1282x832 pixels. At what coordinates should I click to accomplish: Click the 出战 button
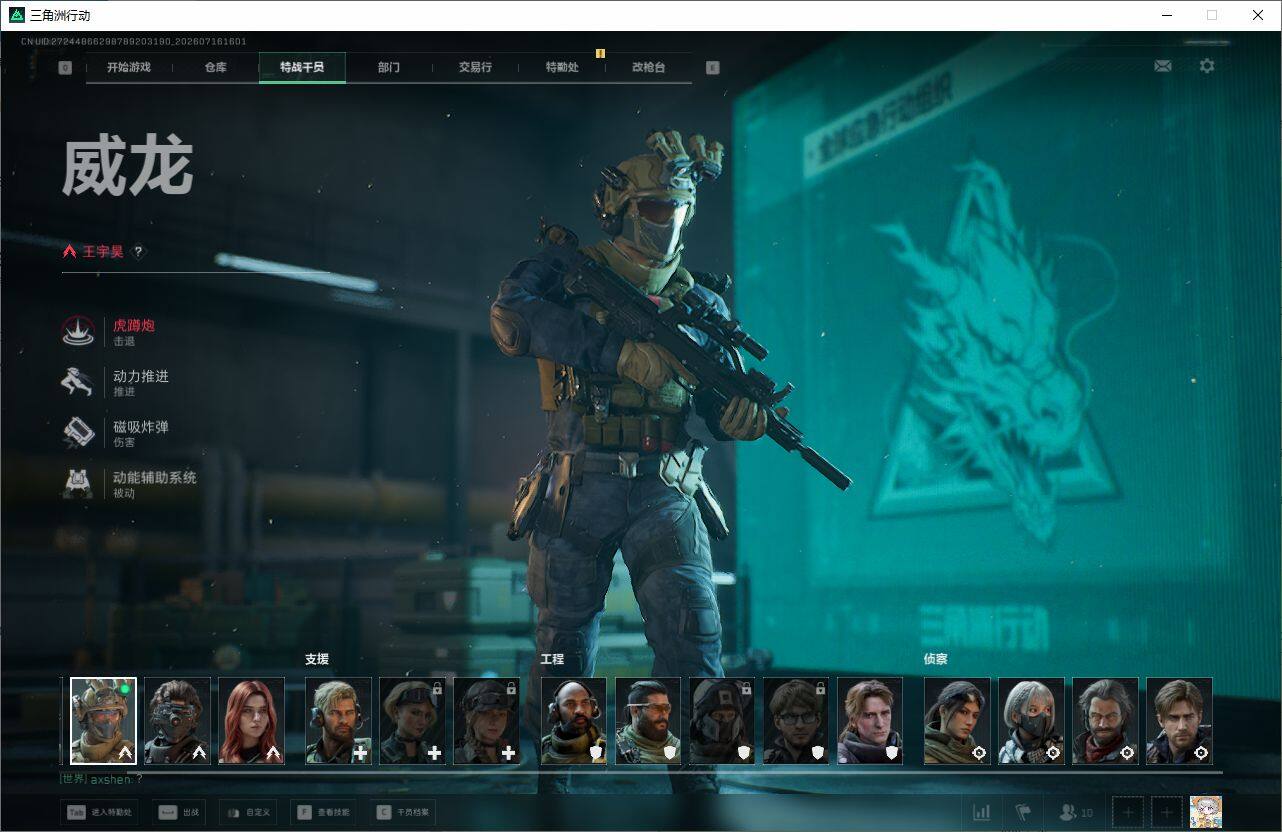pyautogui.click(x=179, y=812)
